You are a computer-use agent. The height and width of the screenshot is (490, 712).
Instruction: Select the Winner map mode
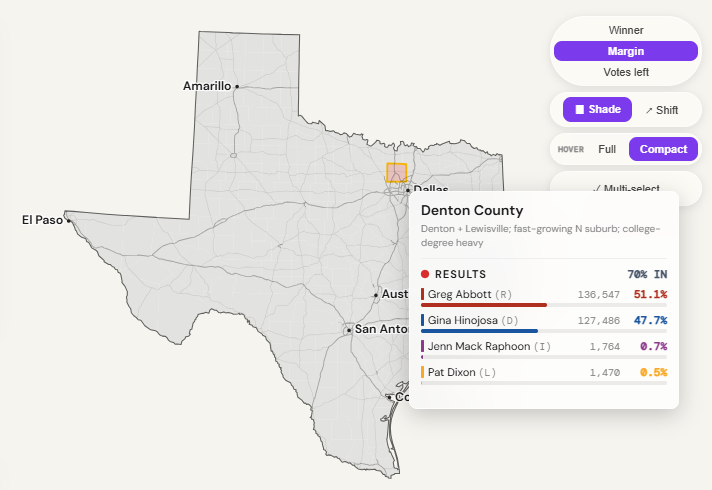[626, 30]
